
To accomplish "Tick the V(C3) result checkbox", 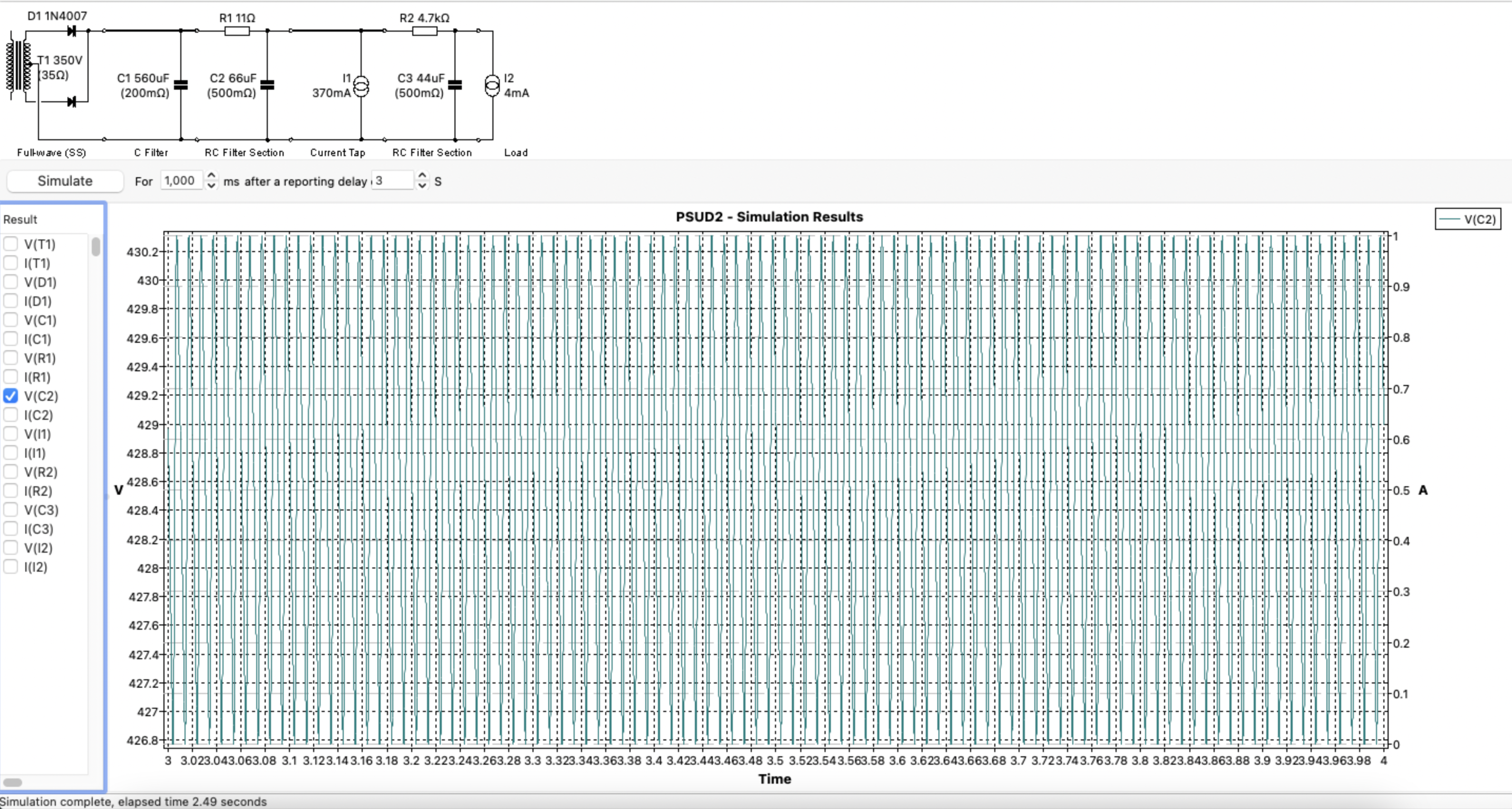I will click(11, 510).
